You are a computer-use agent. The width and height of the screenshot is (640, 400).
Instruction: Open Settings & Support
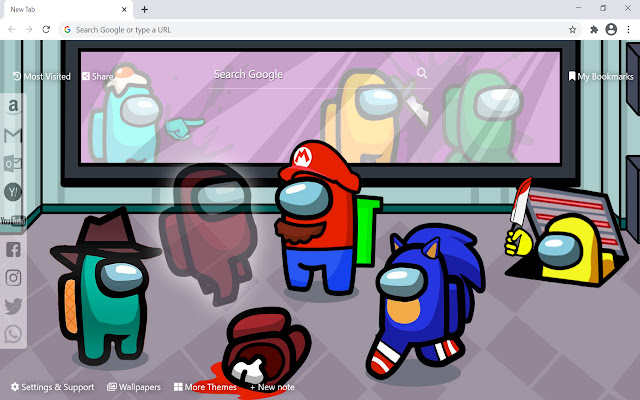[52, 387]
